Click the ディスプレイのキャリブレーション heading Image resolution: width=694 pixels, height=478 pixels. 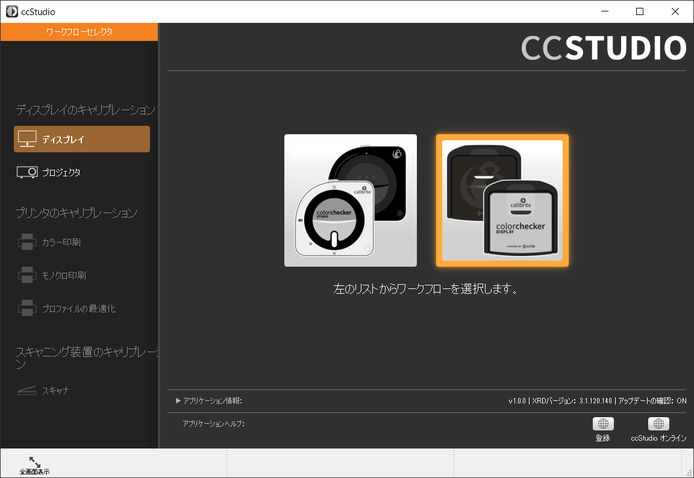(x=86, y=110)
